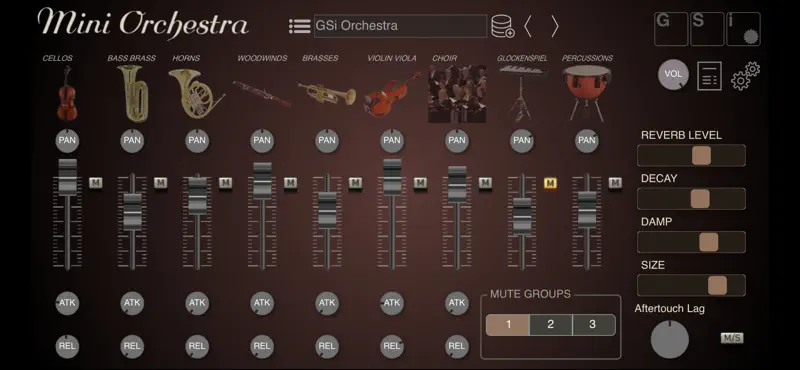The height and width of the screenshot is (370, 800).
Task: Go to previous preset arrow
Action: (x=528, y=27)
